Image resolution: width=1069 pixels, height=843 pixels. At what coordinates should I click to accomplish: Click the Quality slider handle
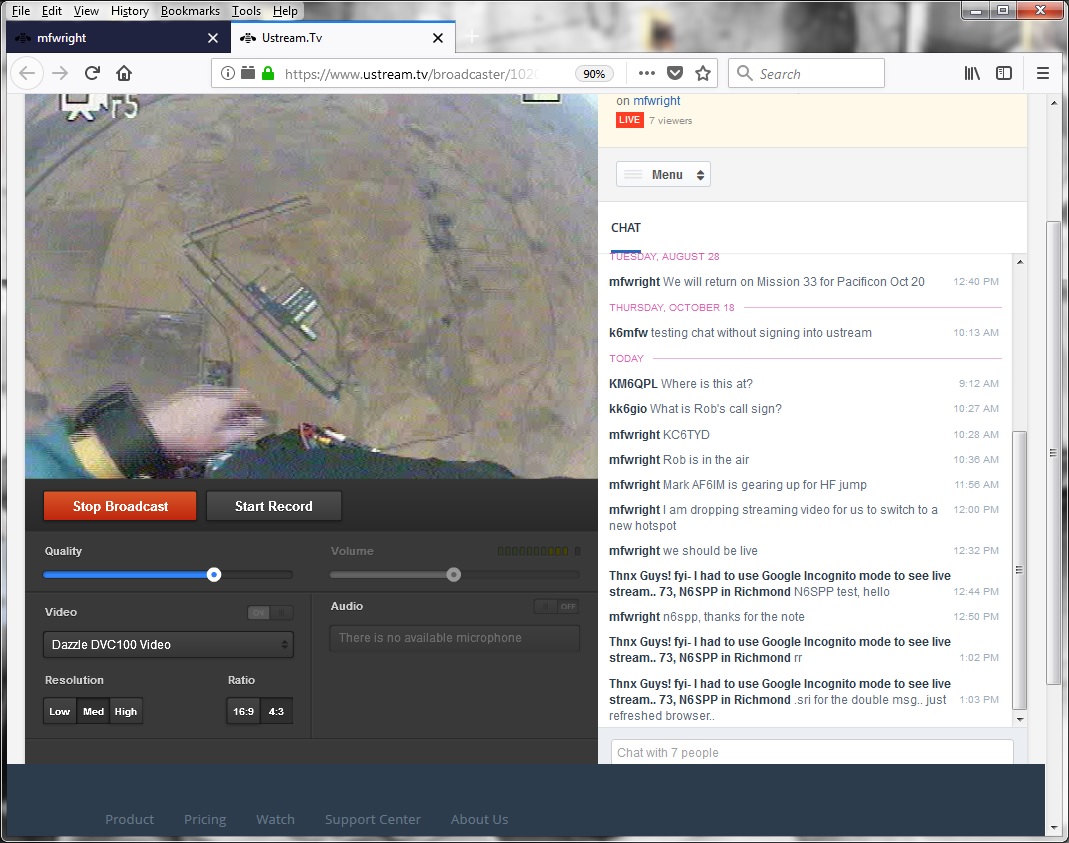(214, 574)
